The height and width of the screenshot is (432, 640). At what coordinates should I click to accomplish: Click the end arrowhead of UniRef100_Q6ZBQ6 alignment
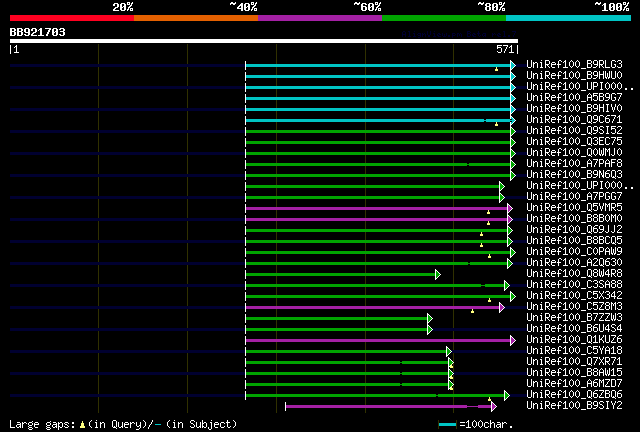(x=507, y=396)
